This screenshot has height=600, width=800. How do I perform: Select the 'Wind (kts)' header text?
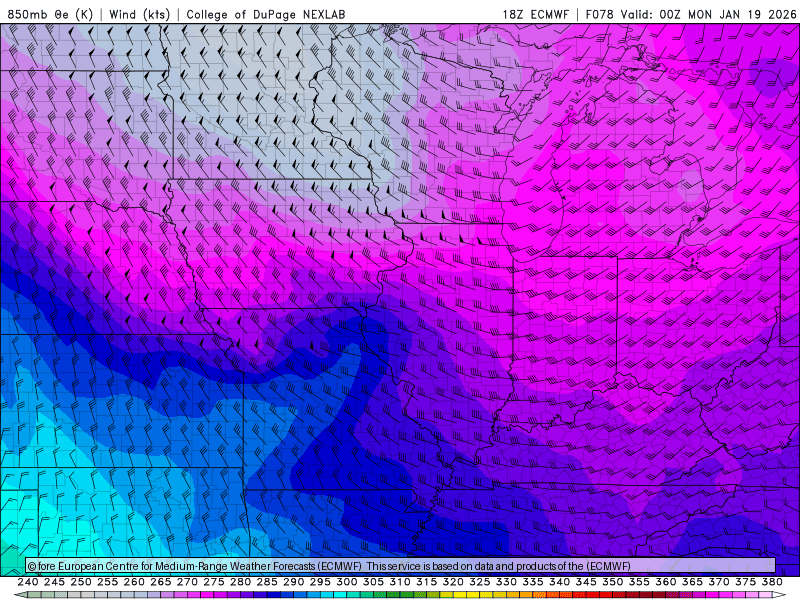(x=139, y=14)
